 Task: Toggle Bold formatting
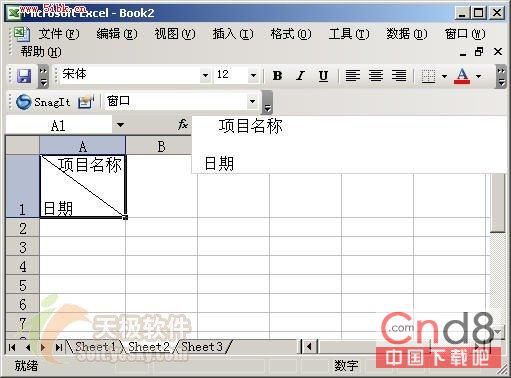pos(277,76)
